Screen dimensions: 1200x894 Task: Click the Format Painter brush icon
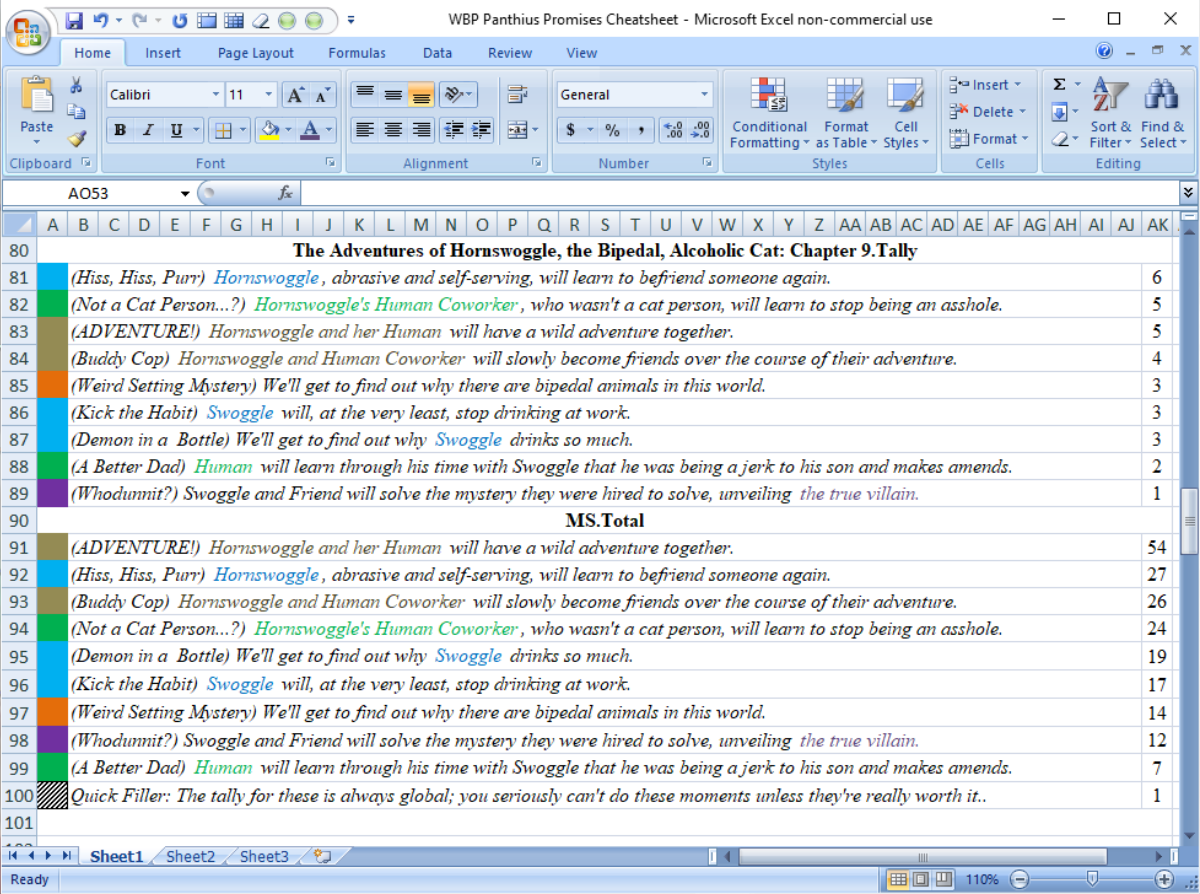pyautogui.click(x=77, y=139)
